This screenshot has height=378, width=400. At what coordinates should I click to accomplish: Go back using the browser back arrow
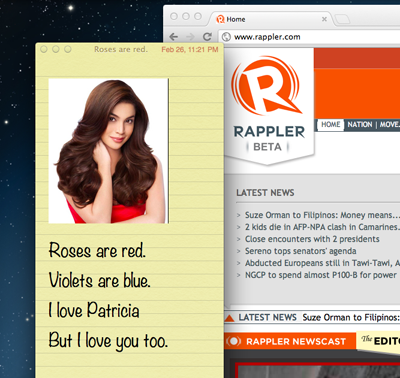point(174,37)
